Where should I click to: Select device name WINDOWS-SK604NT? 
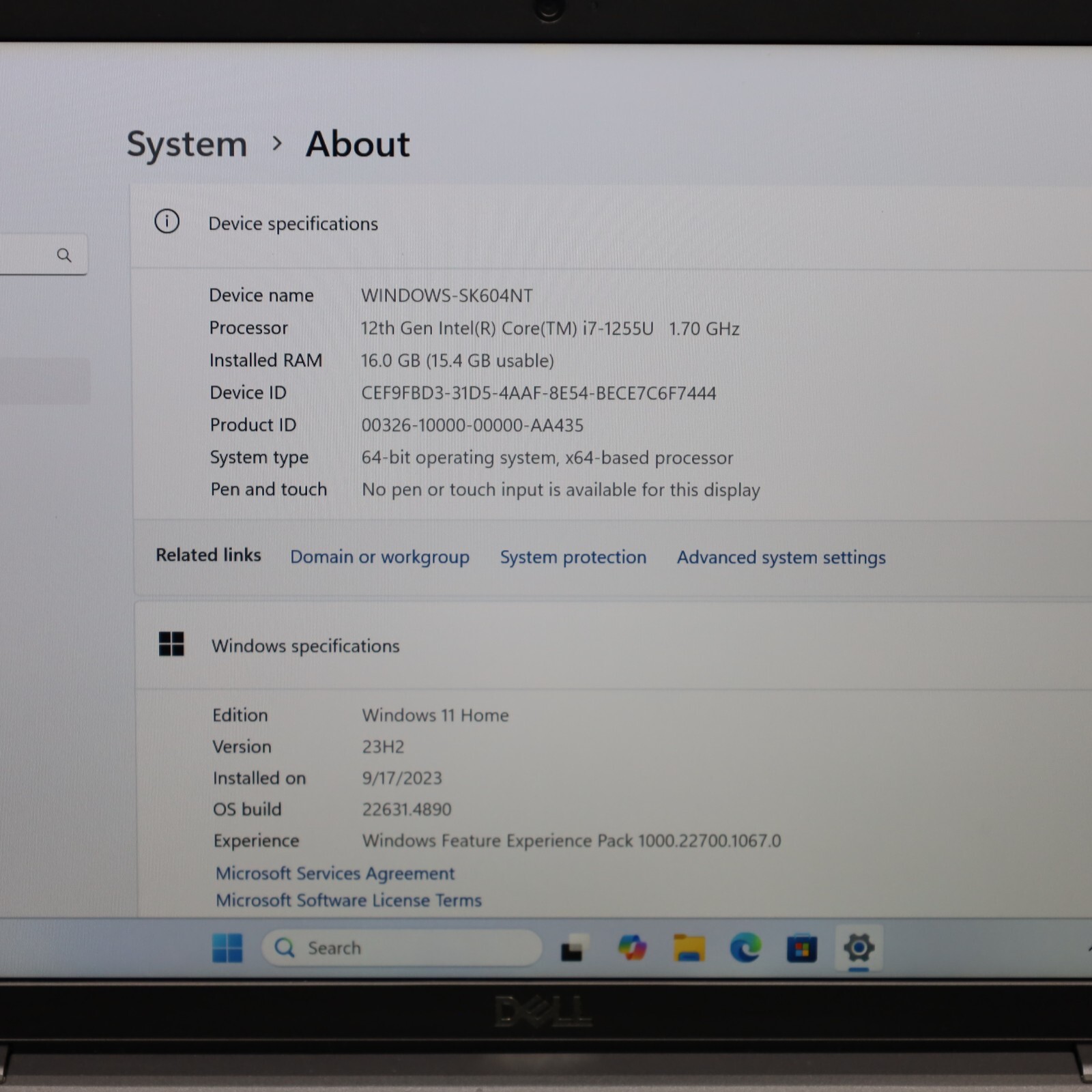(447, 296)
